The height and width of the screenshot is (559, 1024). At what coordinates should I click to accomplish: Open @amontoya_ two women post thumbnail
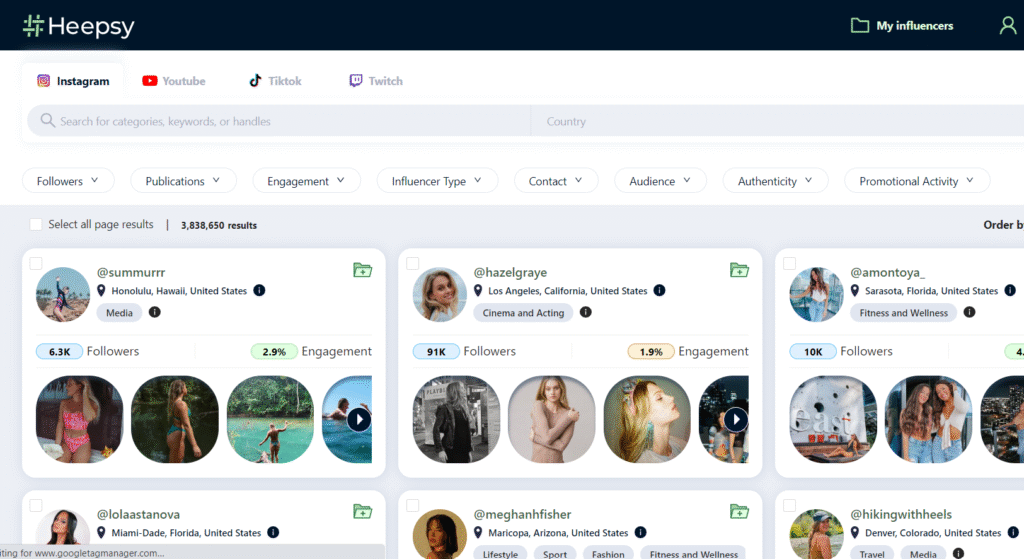(928, 419)
